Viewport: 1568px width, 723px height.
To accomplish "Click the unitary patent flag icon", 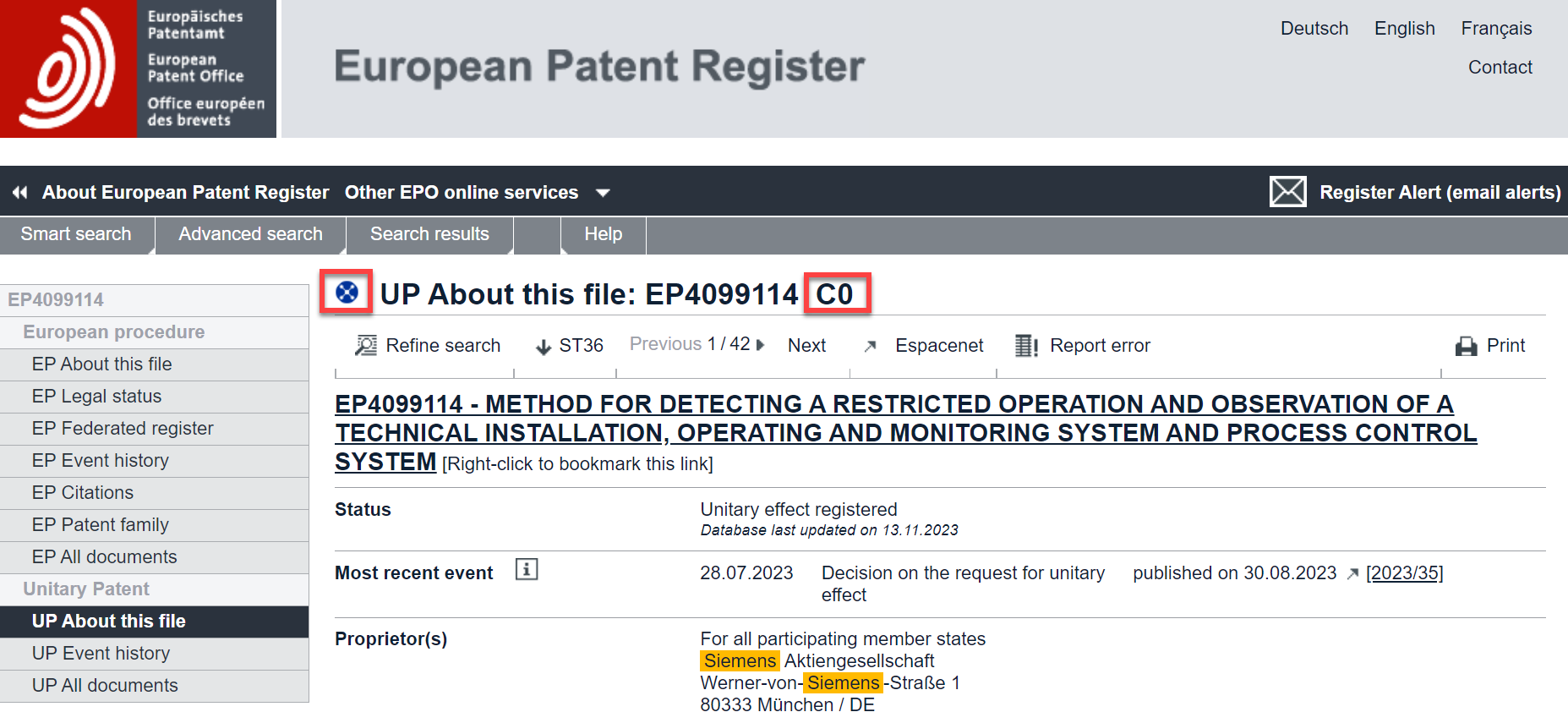I will tap(347, 293).
